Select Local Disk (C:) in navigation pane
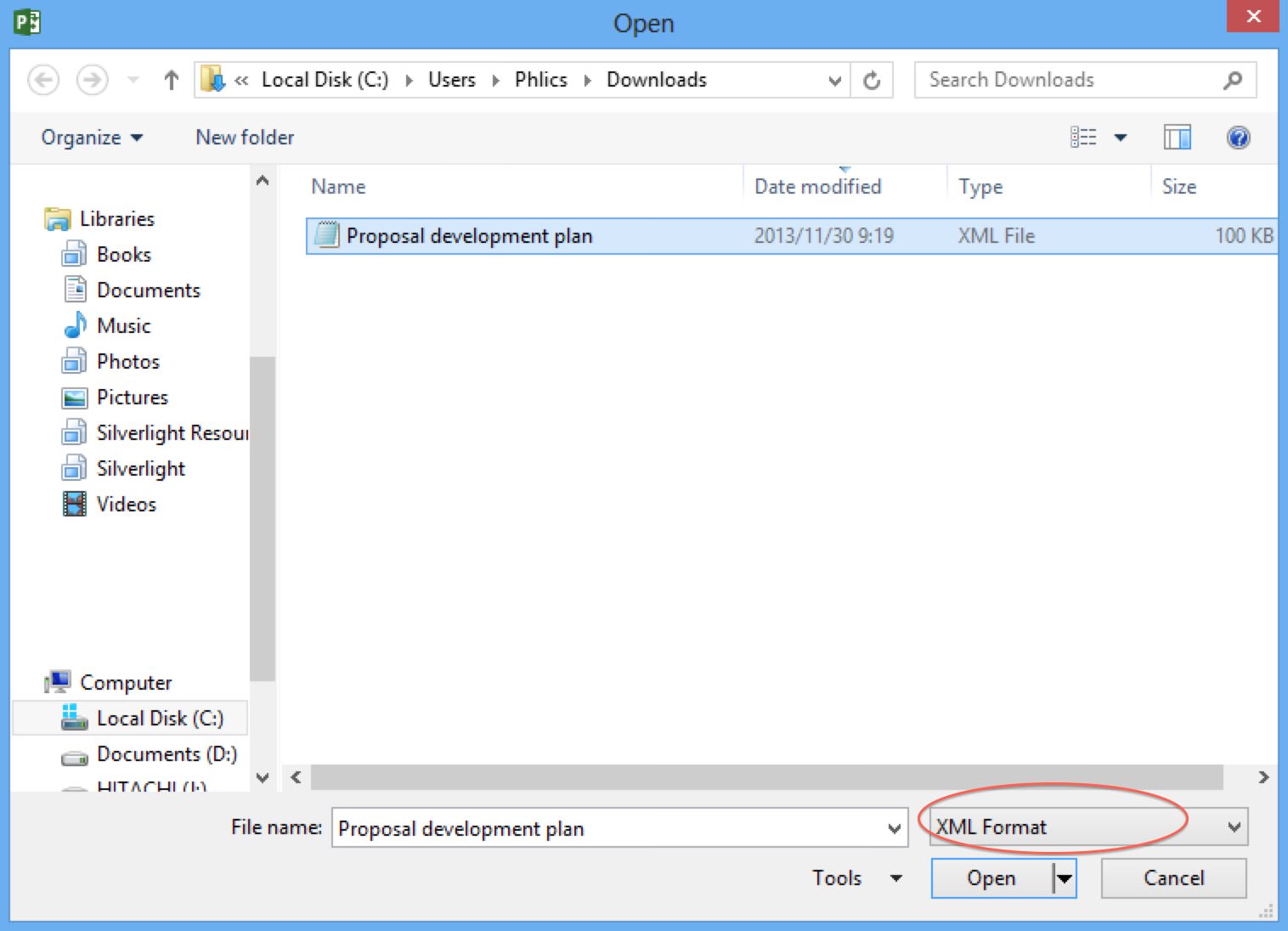 [x=160, y=719]
